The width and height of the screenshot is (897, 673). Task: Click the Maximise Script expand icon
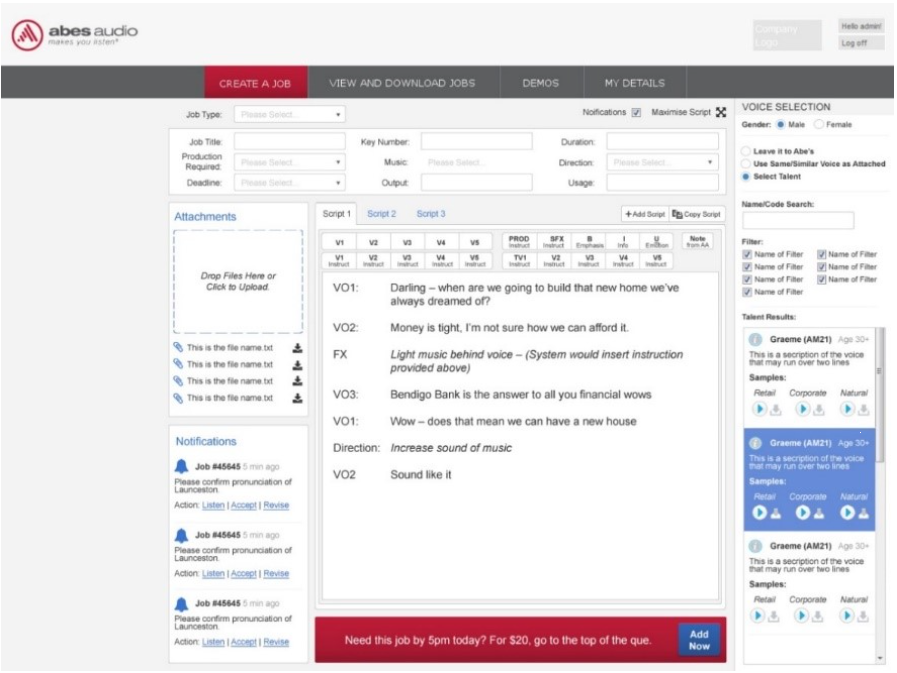(x=721, y=113)
